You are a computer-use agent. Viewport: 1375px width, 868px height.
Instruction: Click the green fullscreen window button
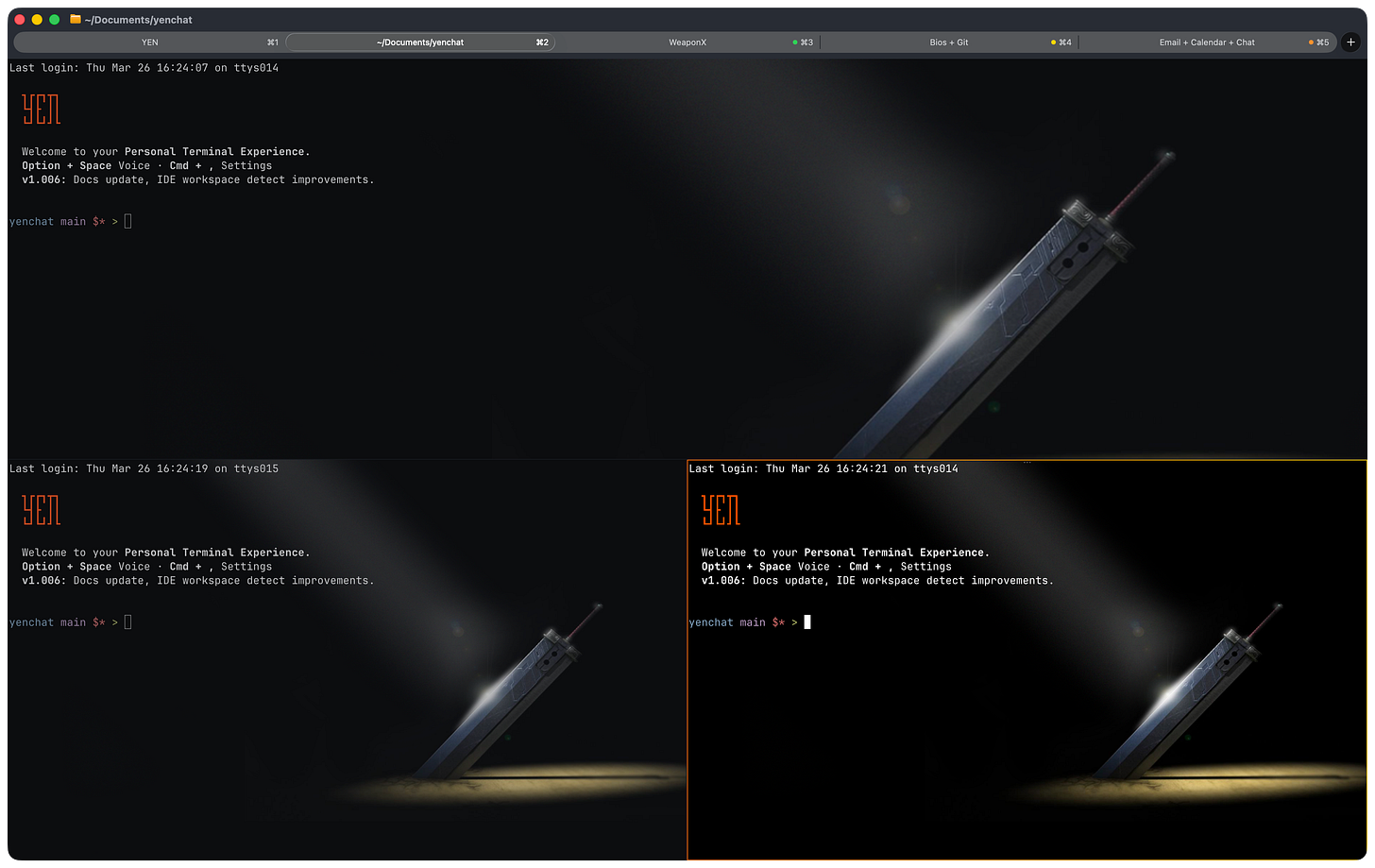55,20
